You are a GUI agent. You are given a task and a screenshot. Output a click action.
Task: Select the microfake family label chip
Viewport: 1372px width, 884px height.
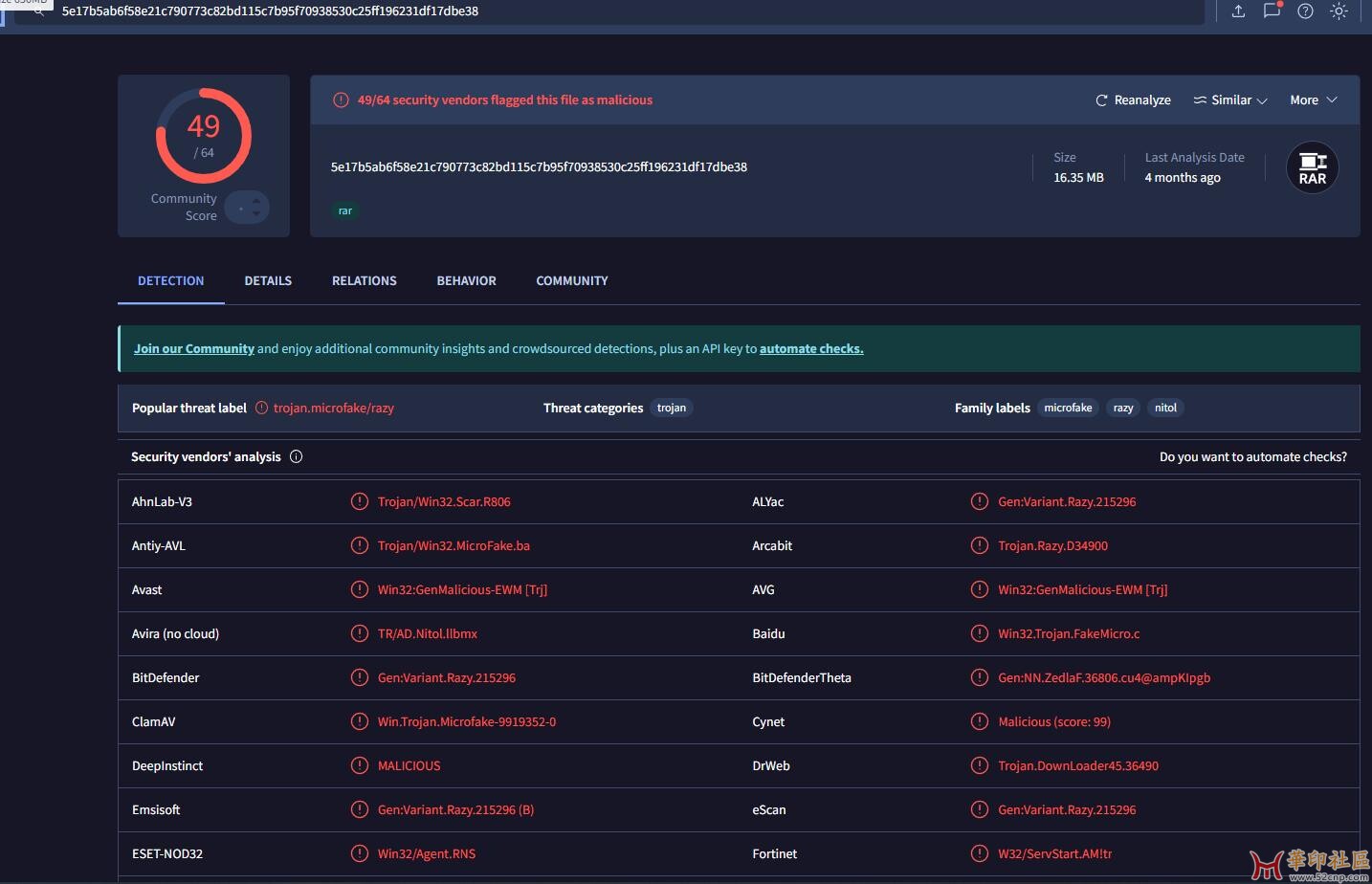1068,408
